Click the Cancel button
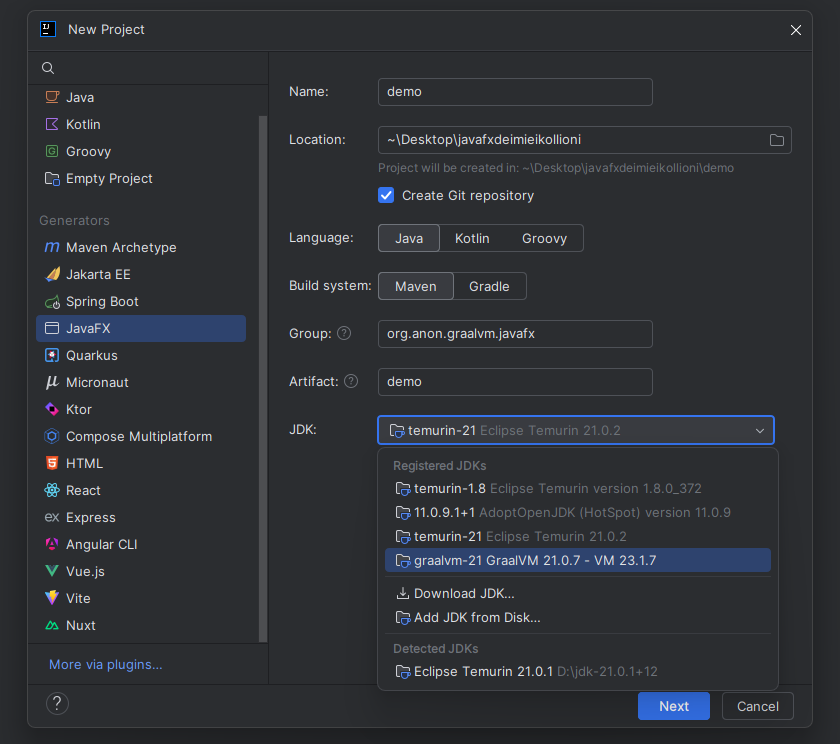Screen dimensions: 840x744 pos(758,706)
